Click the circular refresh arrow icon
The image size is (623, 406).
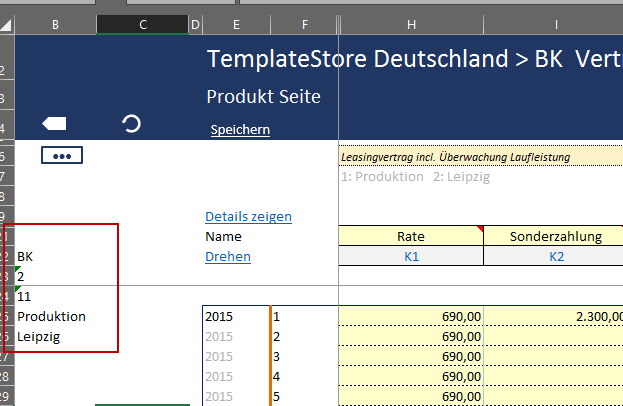pos(131,123)
